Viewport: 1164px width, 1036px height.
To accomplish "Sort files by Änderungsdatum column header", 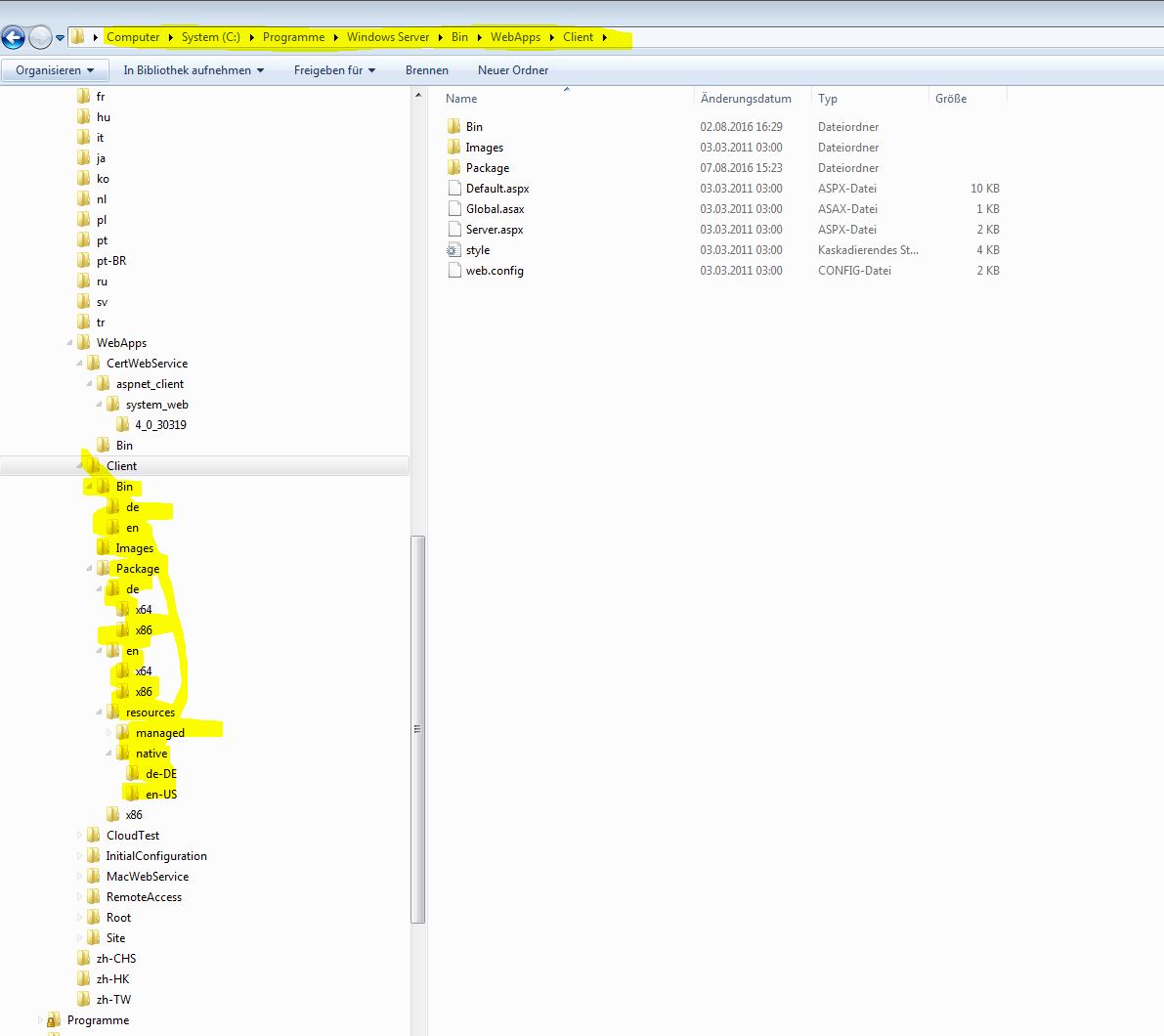I will tap(746, 99).
